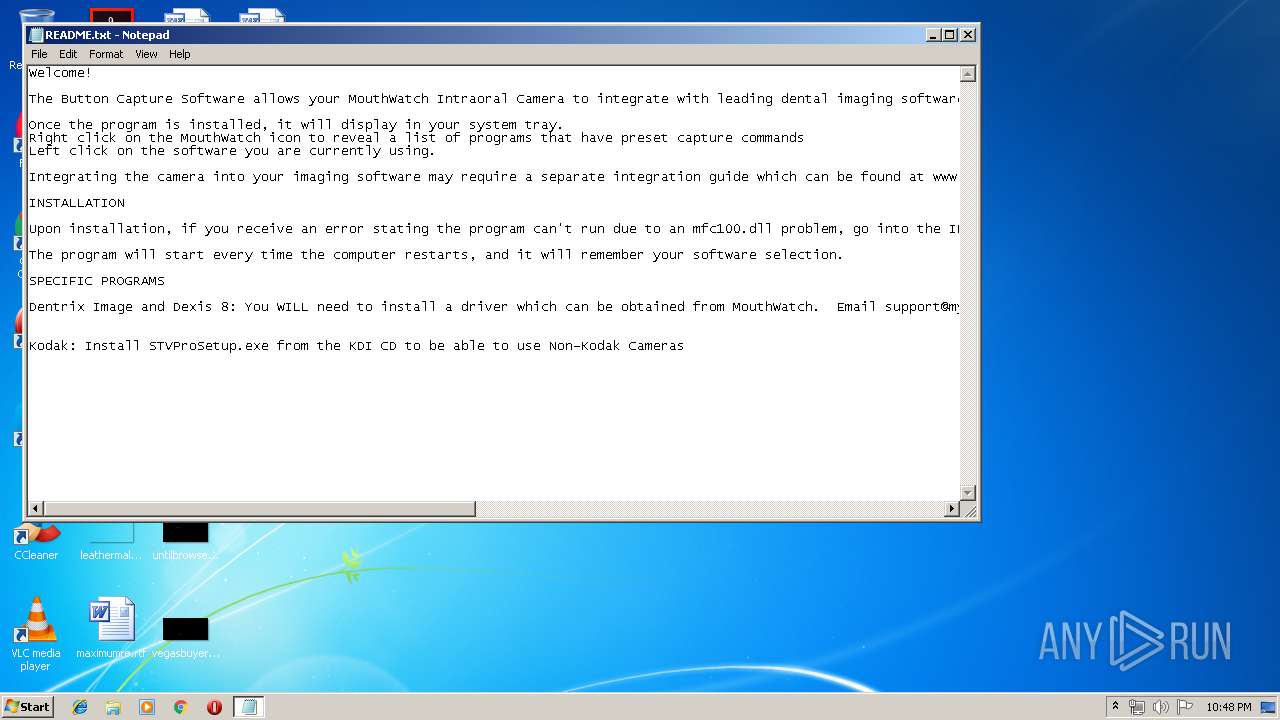Open the View menu
This screenshot has width=1280, height=720.
(x=146, y=54)
